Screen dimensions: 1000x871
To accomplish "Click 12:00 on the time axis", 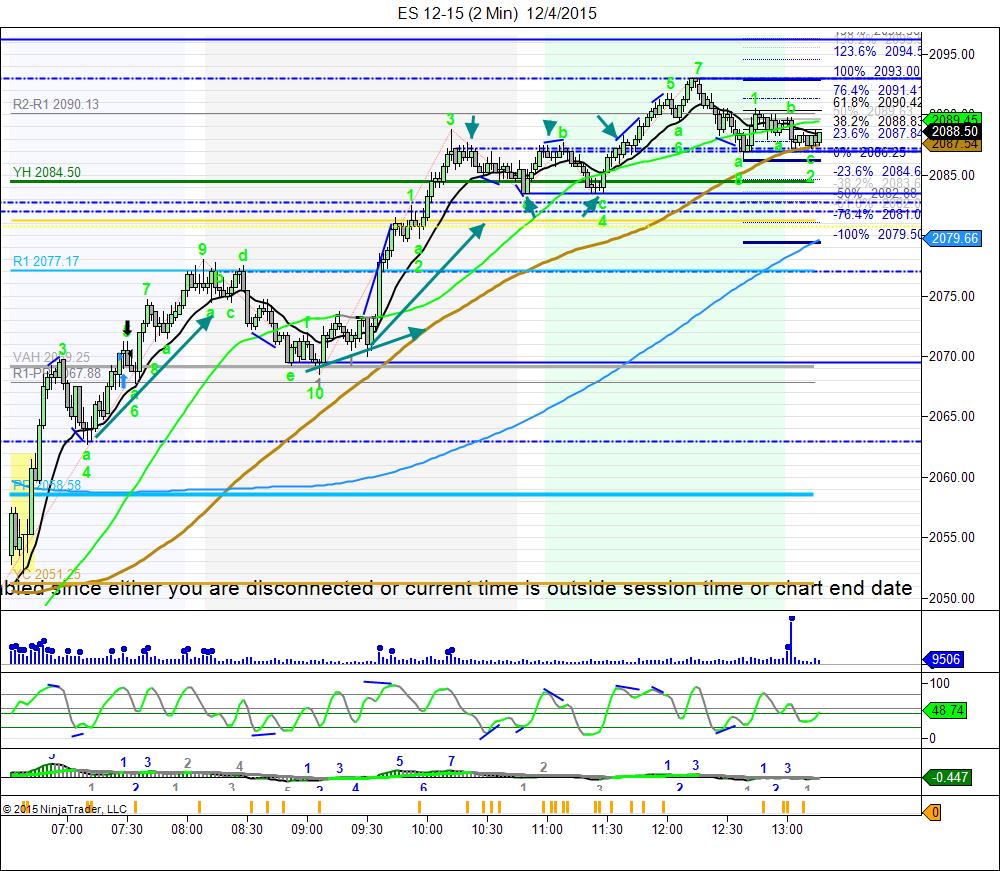I will click(x=667, y=829).
